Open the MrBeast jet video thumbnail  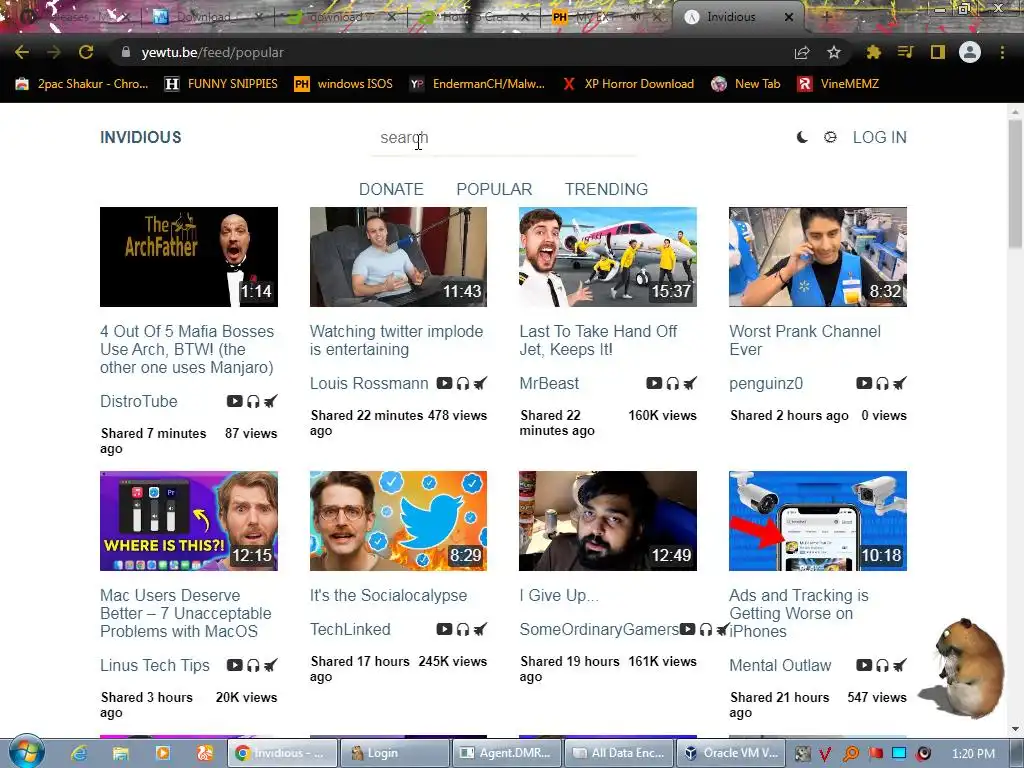(x=608, y=257)
